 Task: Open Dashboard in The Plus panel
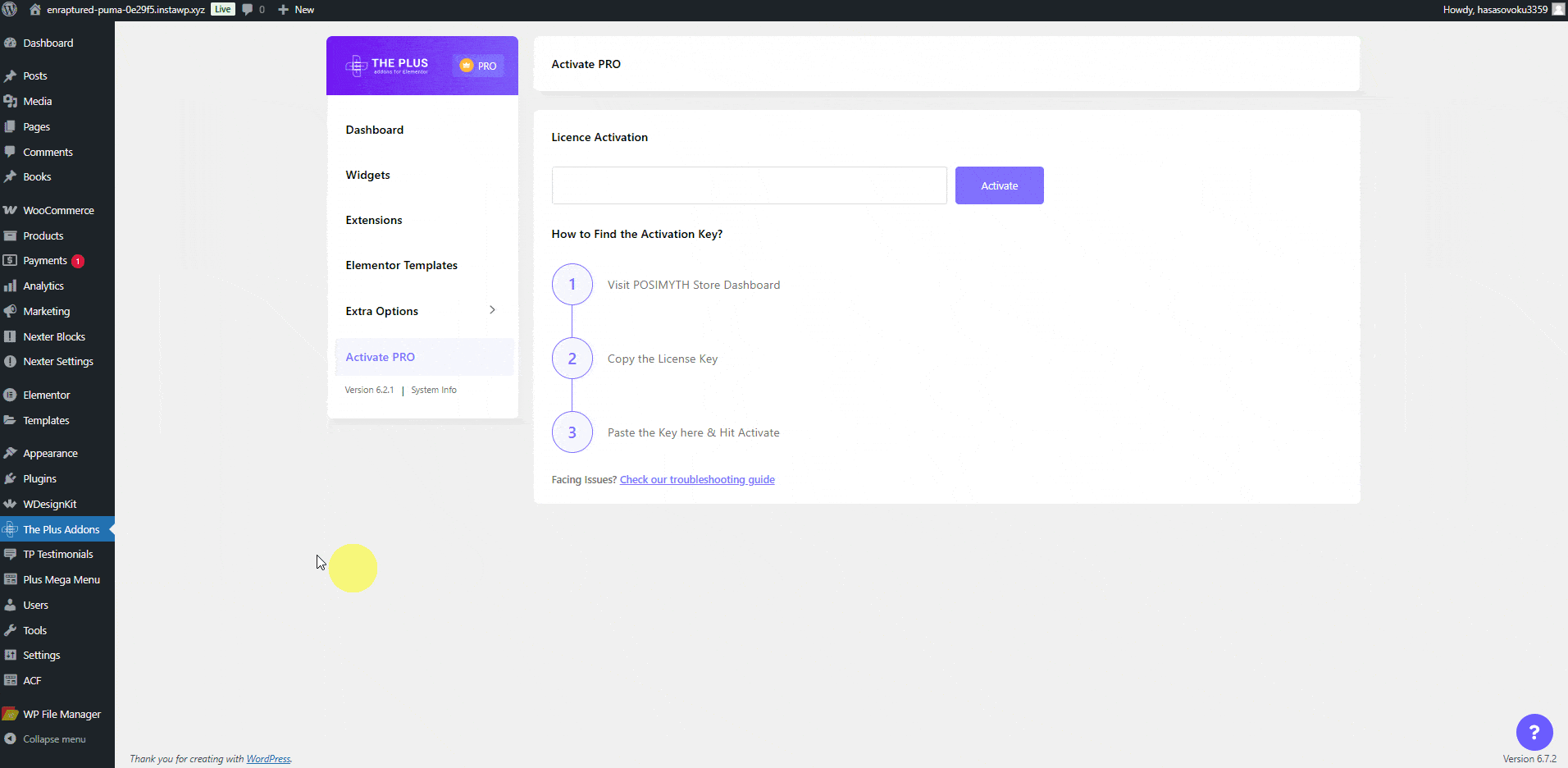pos(375,130)
